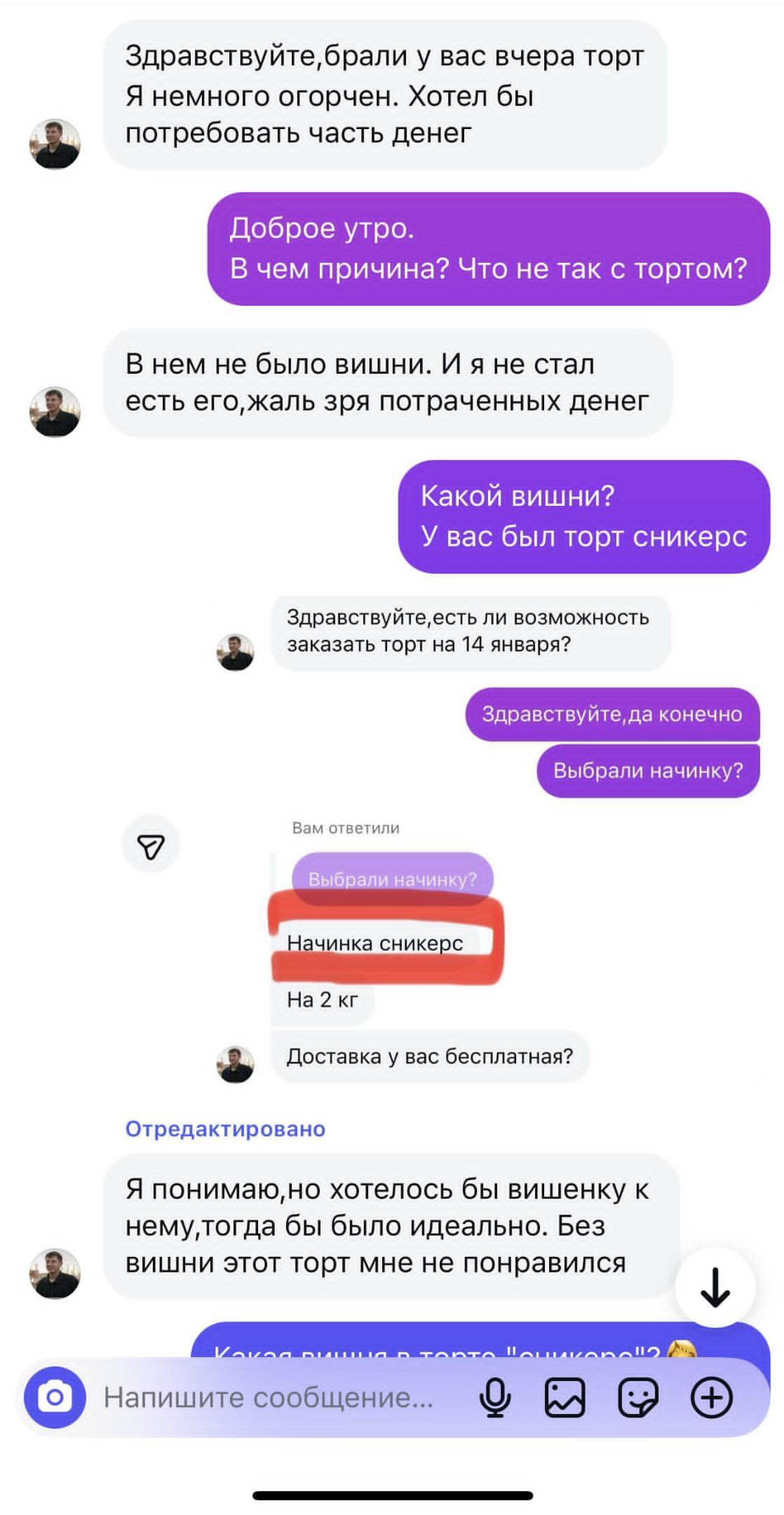Image resolution: width=784 pixels, height=1515 pixels.
Task: Tap the share arrow beside screenshot
Action: coord(151,844)
